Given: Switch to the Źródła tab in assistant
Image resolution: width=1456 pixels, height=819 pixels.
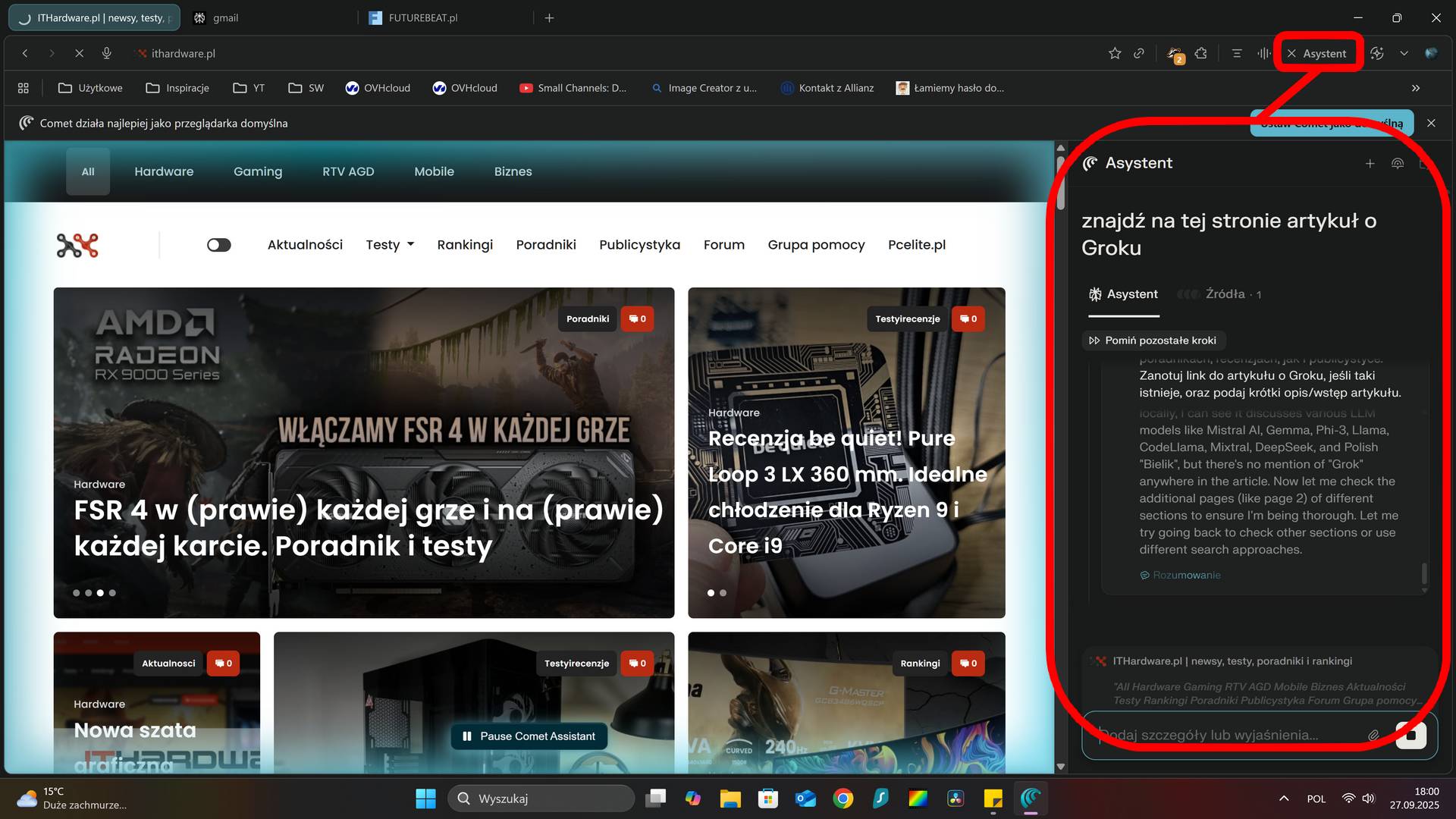Looking at the screenshot, I should [1225, 294].
